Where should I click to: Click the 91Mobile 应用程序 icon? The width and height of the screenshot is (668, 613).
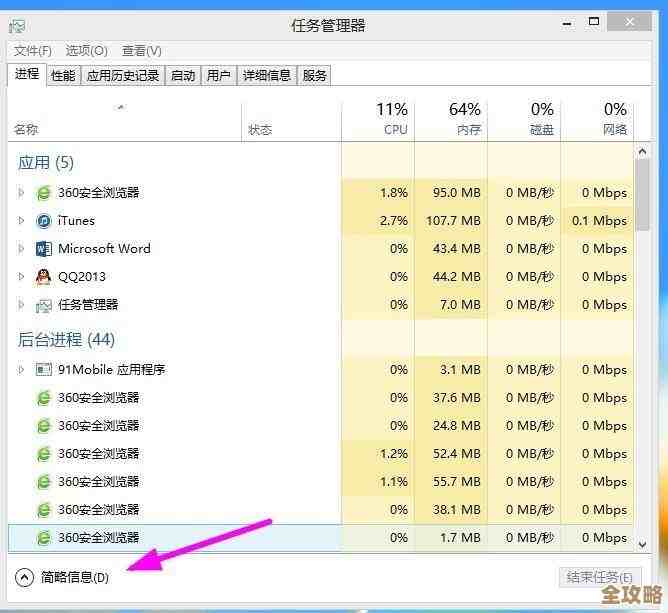point(43,369)
